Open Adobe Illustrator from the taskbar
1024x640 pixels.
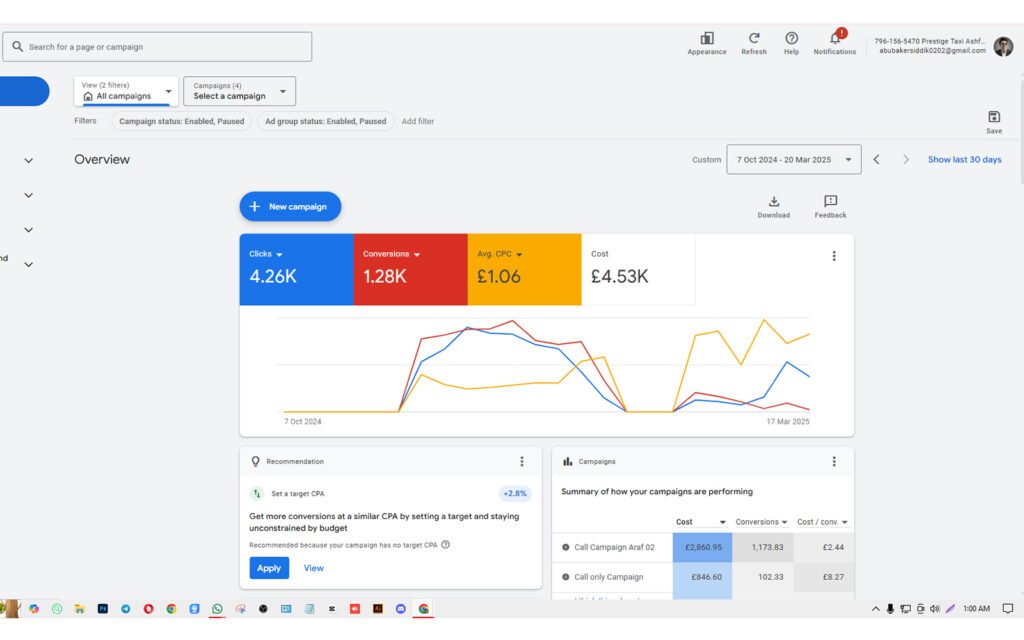click(x=377, y=608)
